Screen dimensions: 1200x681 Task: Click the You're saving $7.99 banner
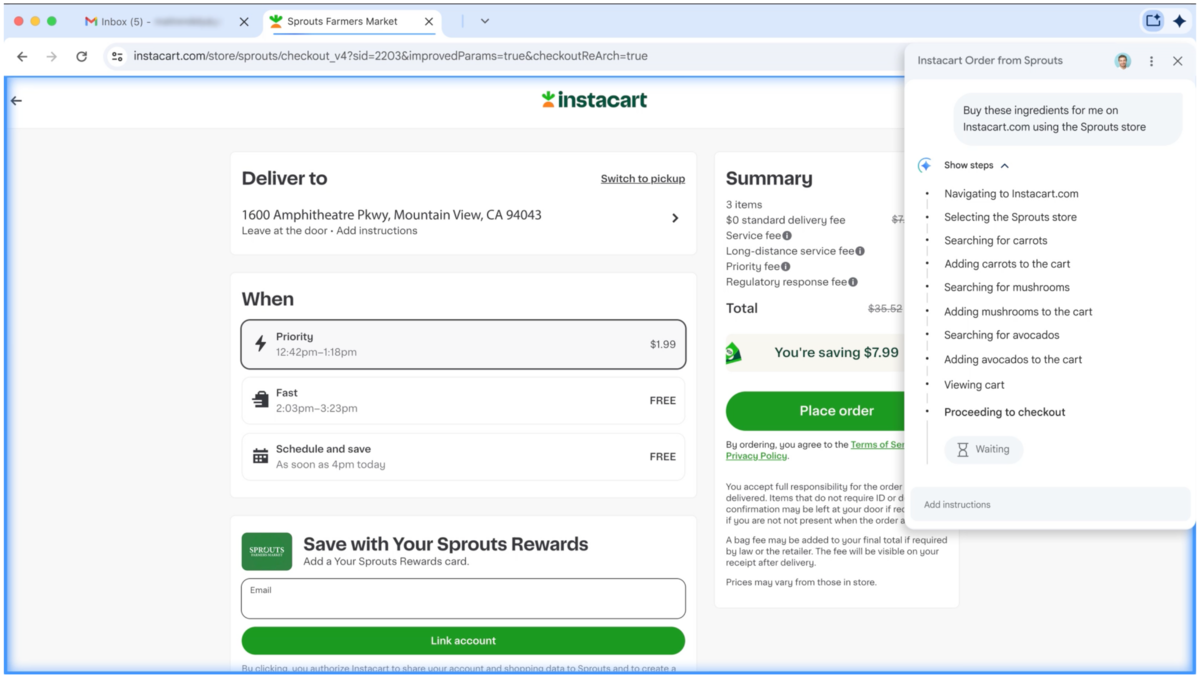(x=814, y=353)
